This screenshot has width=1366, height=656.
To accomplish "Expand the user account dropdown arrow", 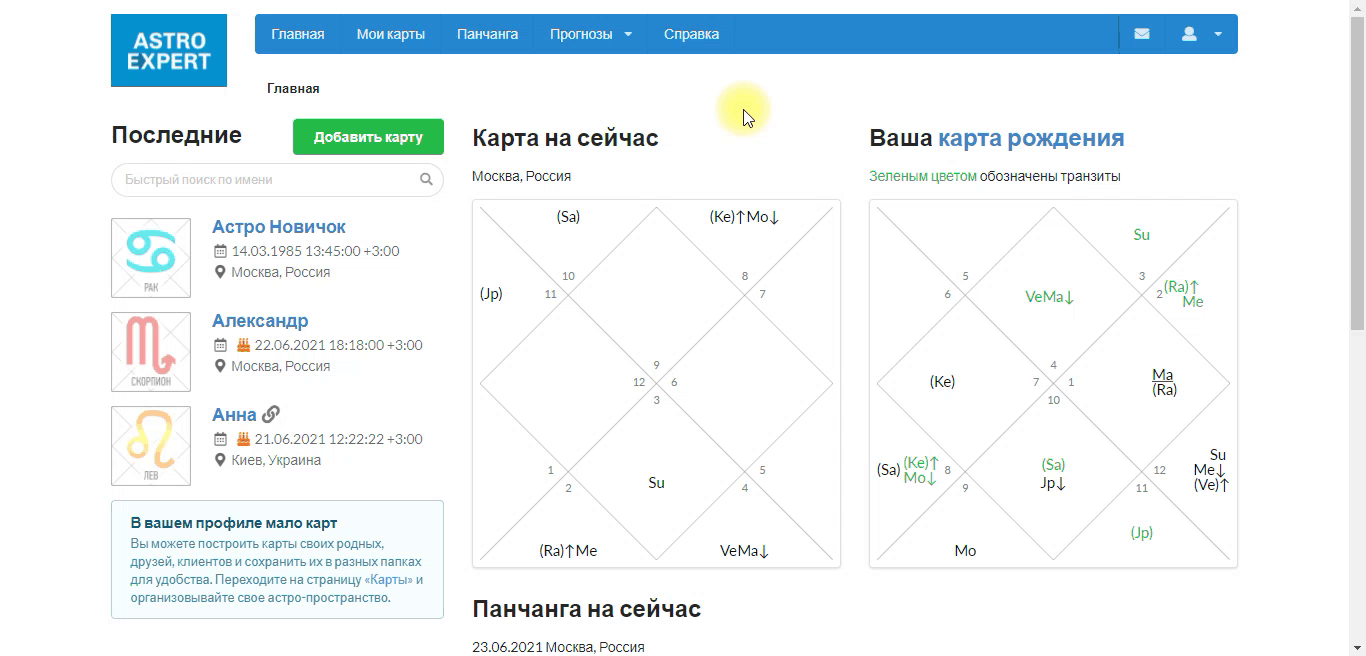I will pyautogui.click(x=1218, y=34).
